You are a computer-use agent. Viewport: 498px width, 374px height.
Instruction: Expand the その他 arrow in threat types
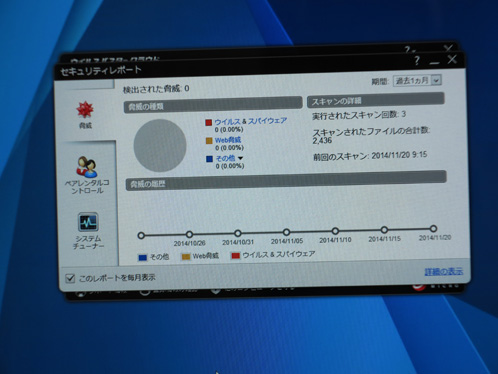(x=240, y=158)
